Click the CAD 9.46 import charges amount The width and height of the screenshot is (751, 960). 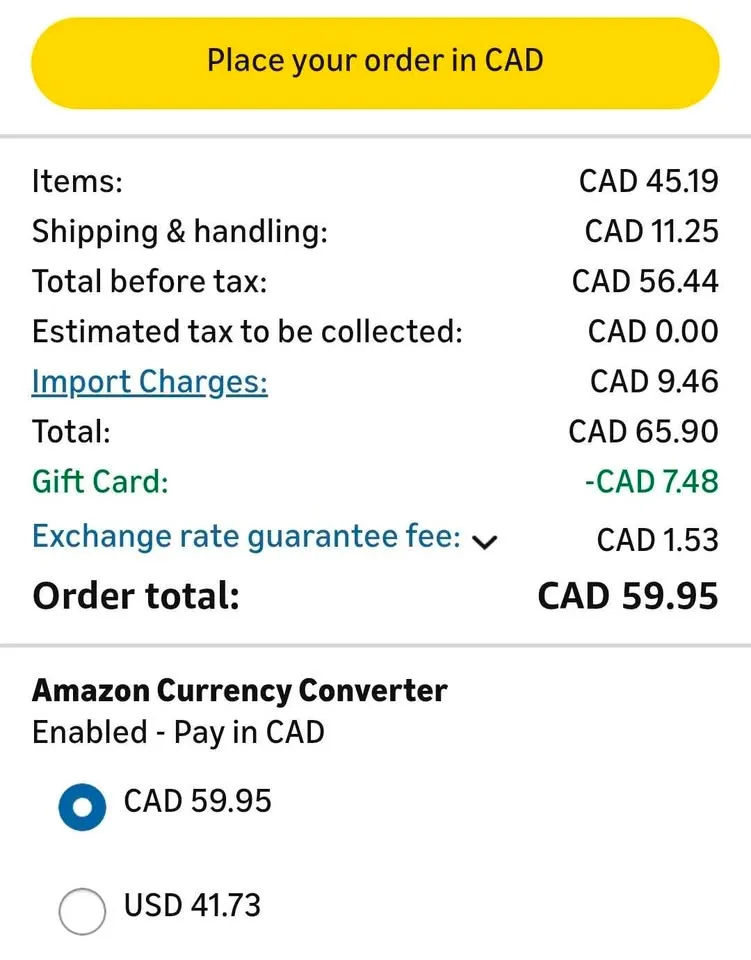(x=654, y=382)
